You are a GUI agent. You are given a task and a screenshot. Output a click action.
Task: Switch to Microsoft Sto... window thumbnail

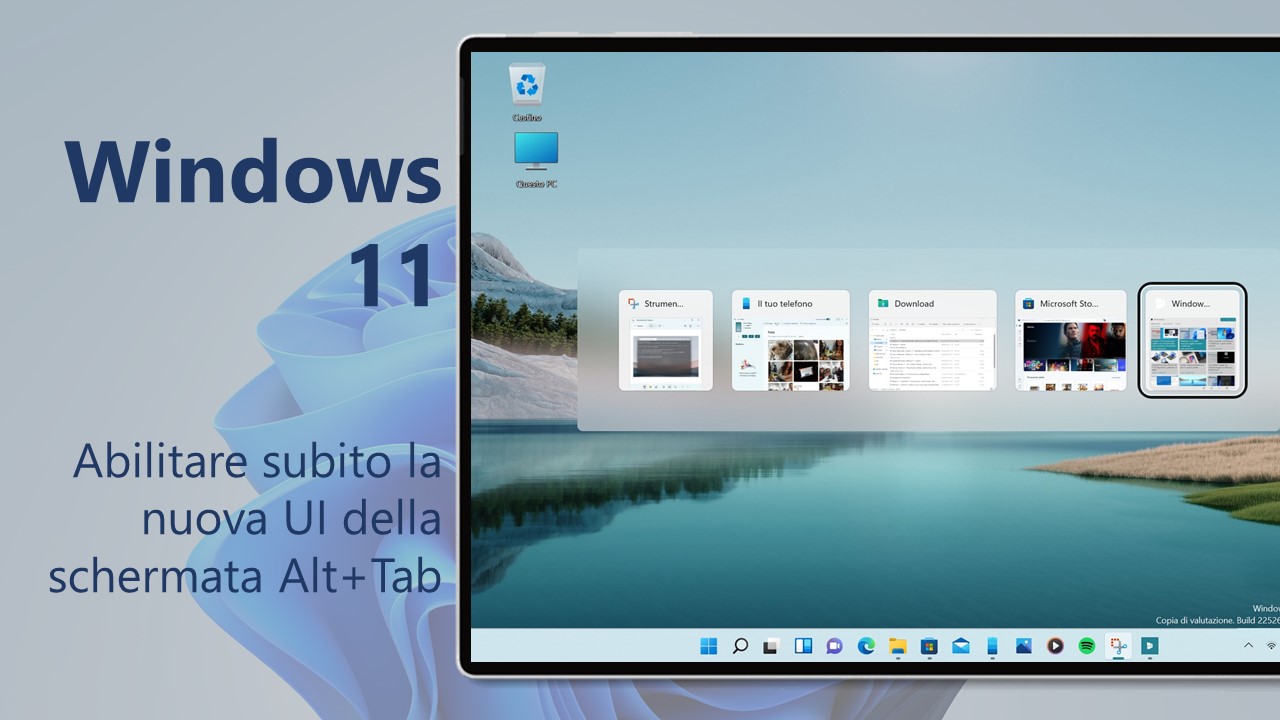[x=1071, y=340]
